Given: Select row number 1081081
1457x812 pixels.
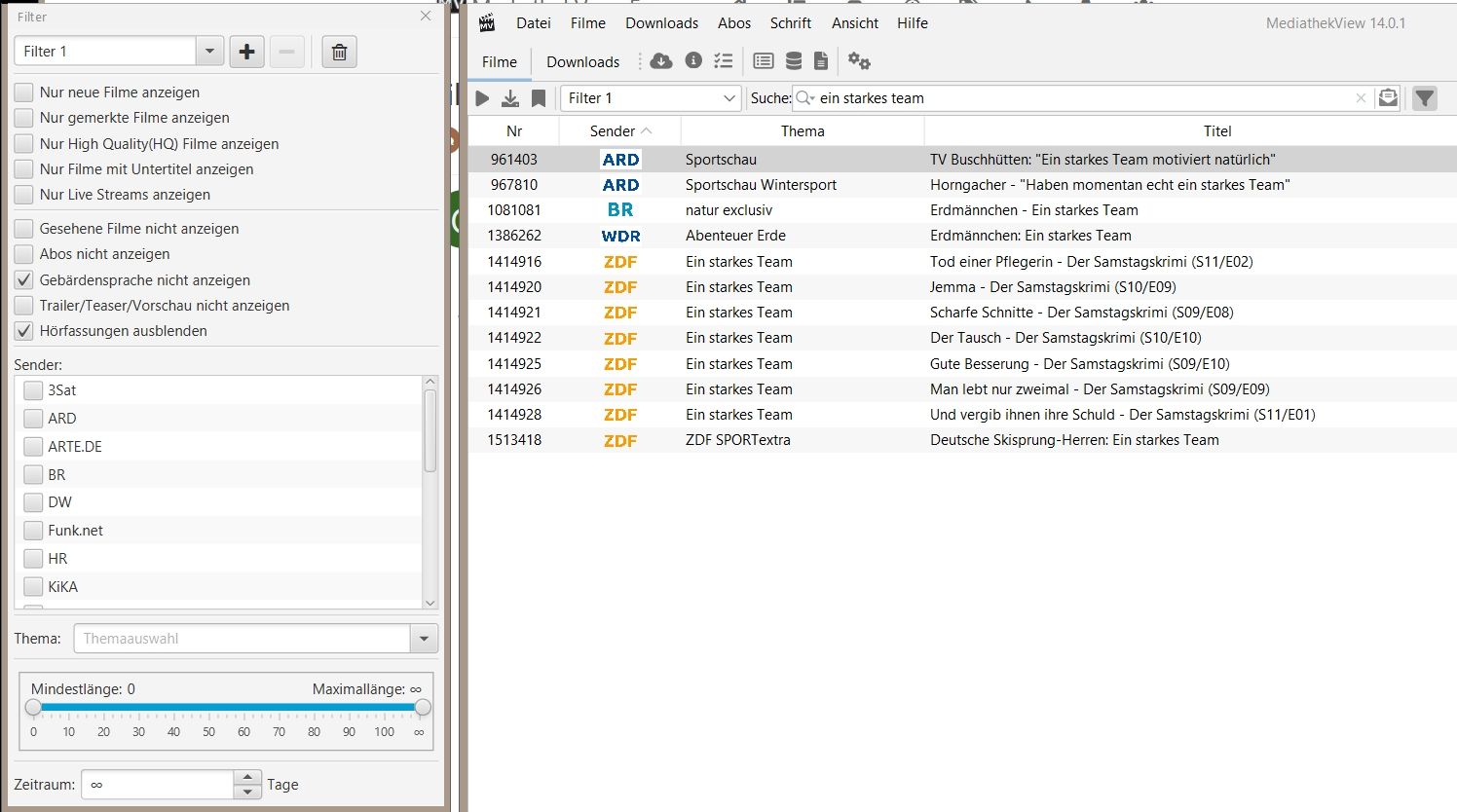Looking at the screenshot, I should 962,210.
